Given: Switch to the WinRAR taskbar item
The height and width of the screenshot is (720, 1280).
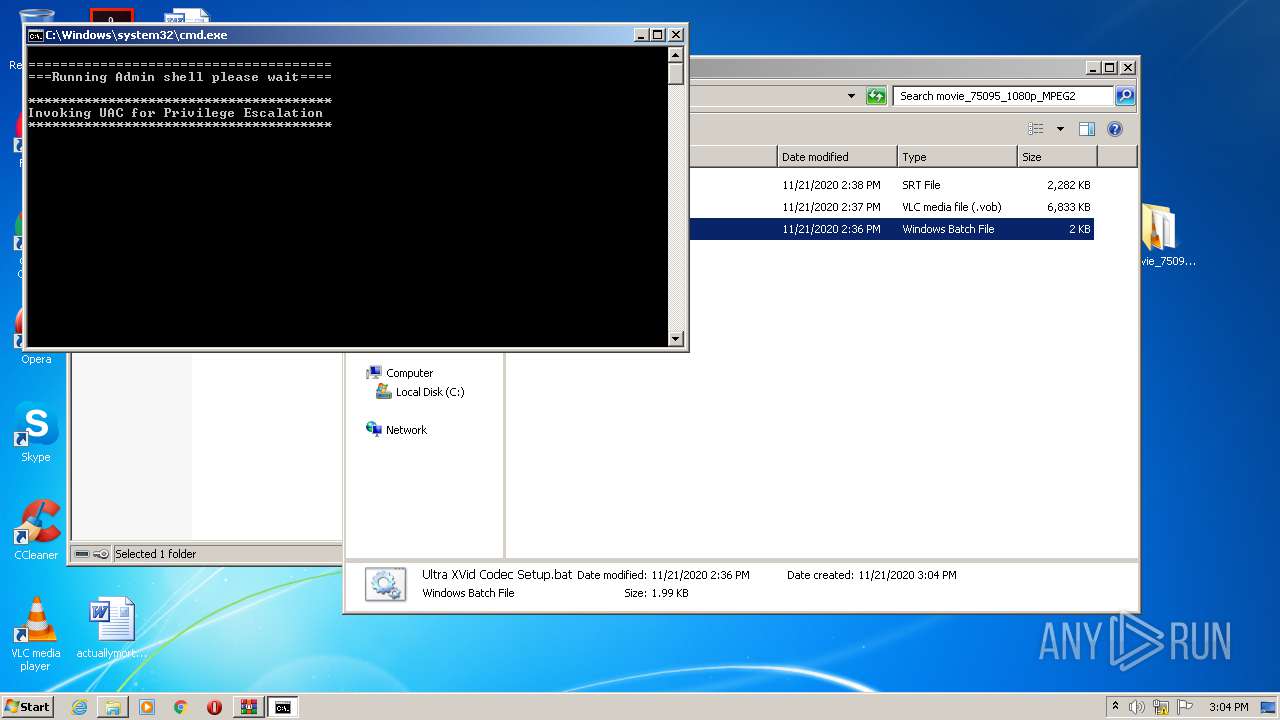Looking at the screenshot, I should (x=248, y=707).
